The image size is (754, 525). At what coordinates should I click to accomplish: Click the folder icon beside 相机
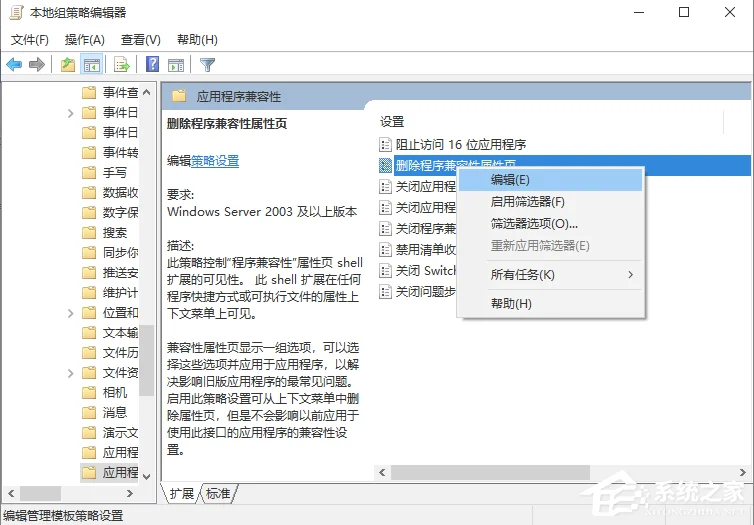(x=89, y=393)
